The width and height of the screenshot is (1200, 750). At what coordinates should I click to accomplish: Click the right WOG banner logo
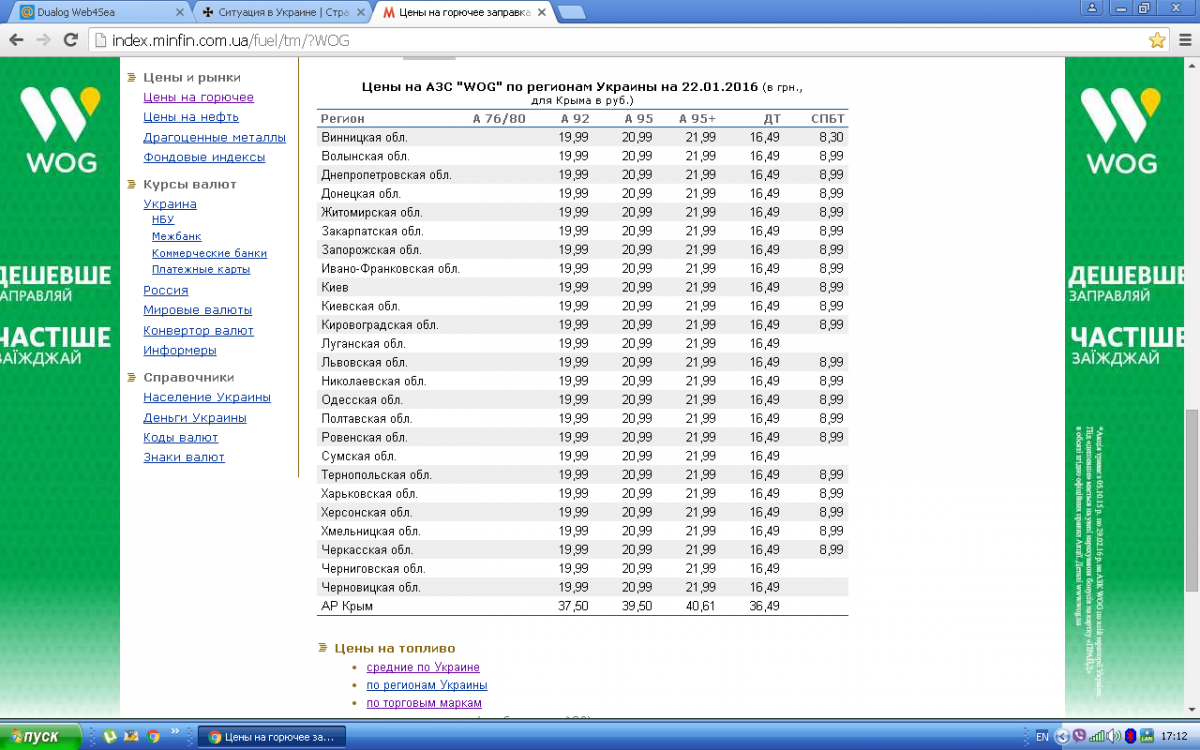click(1120, 130)
